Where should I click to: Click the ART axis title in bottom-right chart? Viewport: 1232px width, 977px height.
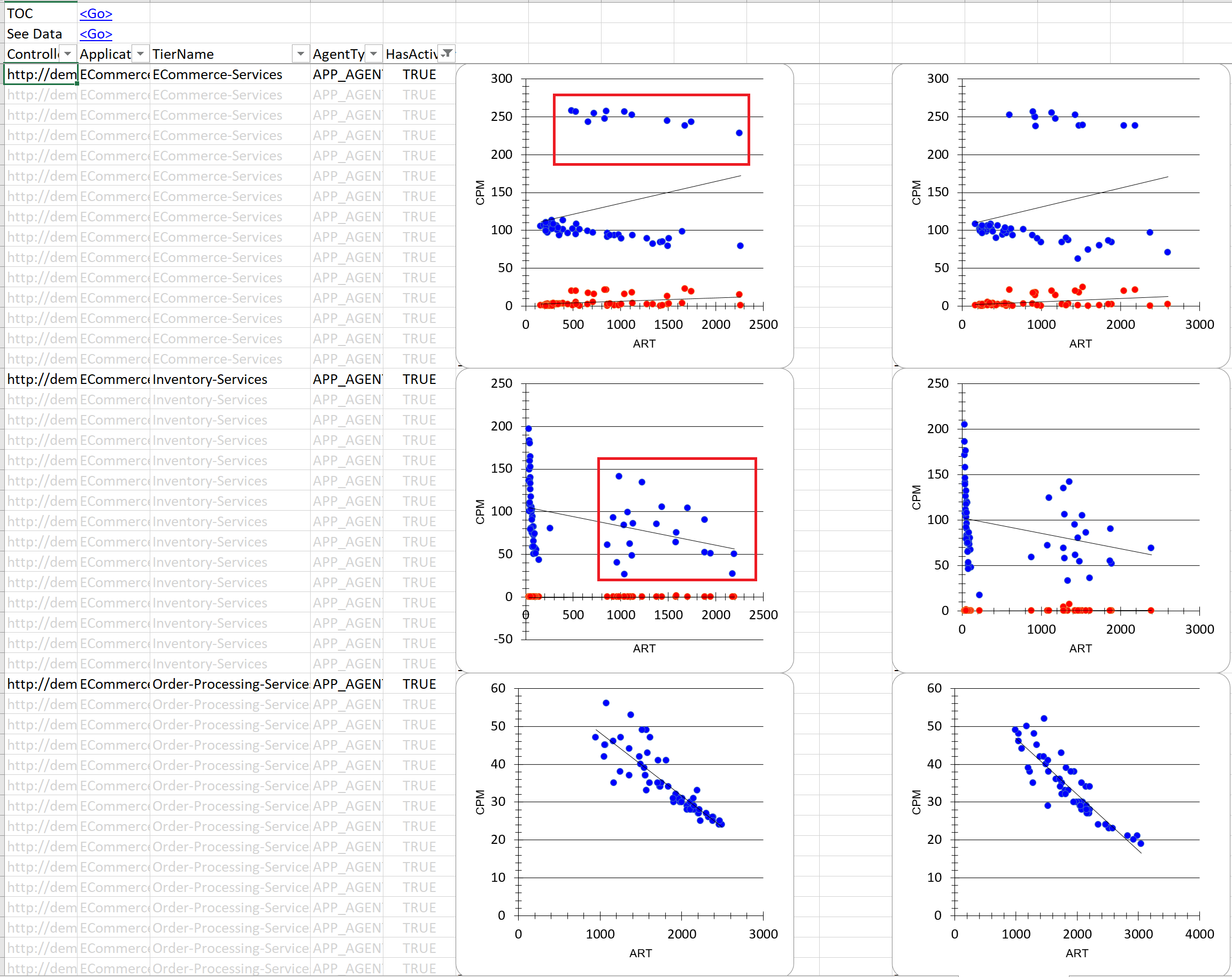(x=1076, y=953)
